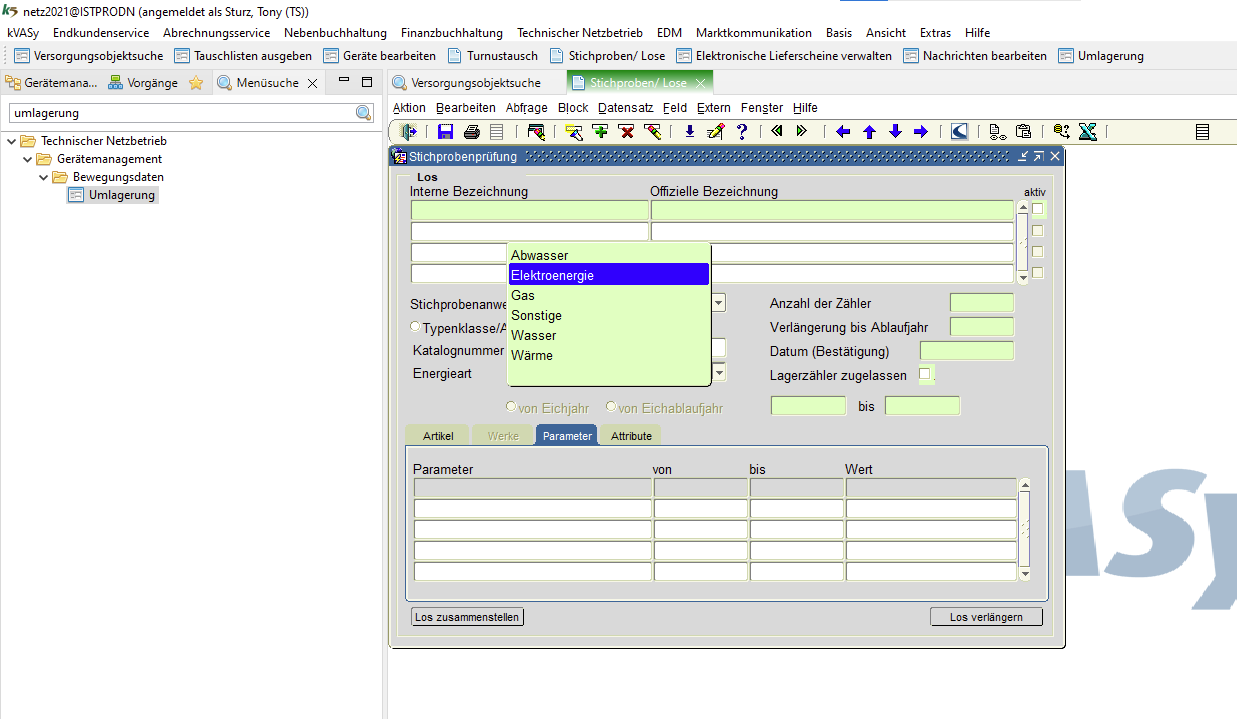Click the red X delete record icon

(x=626, y=131)
